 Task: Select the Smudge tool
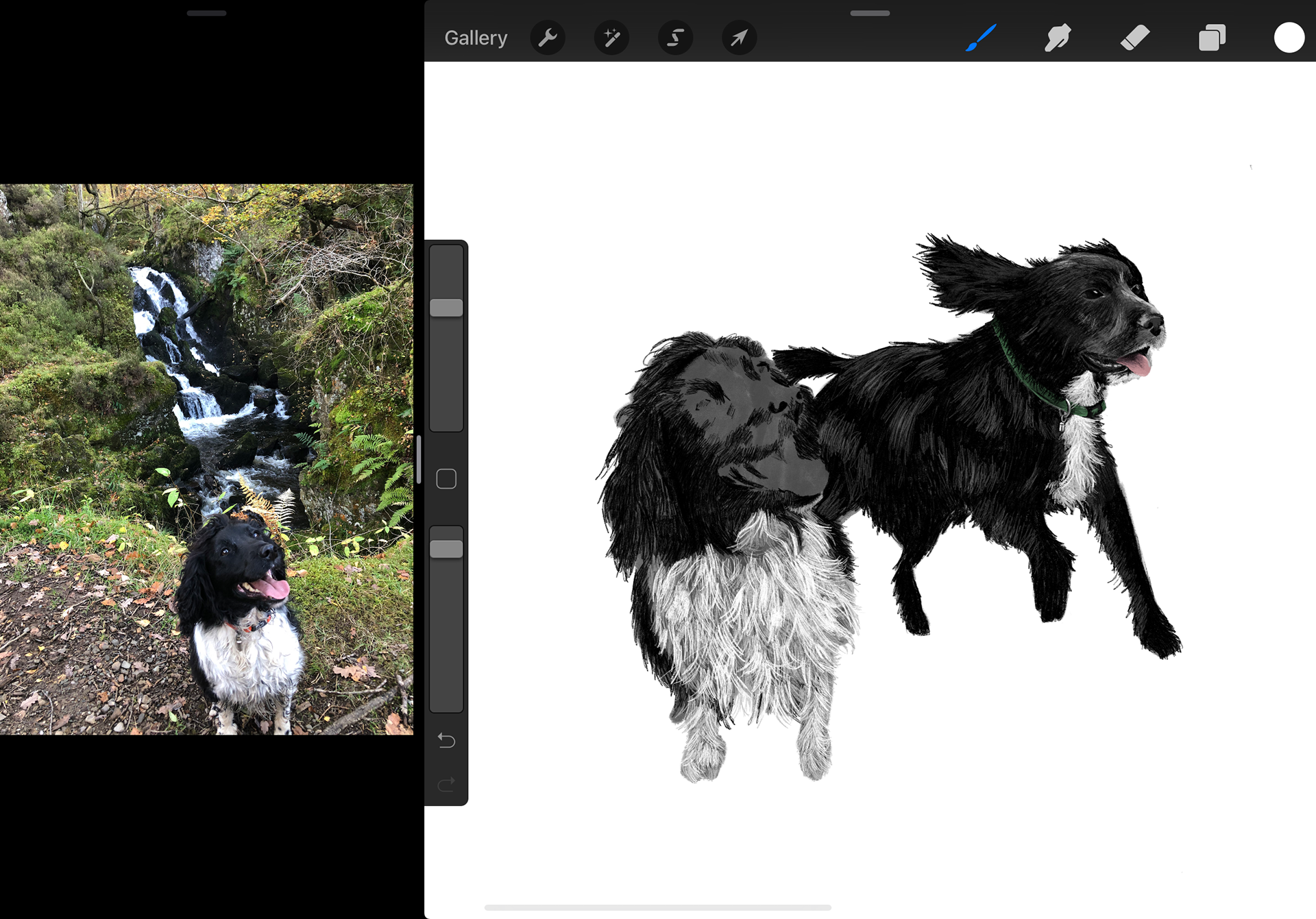click(x=1058, y=38)
